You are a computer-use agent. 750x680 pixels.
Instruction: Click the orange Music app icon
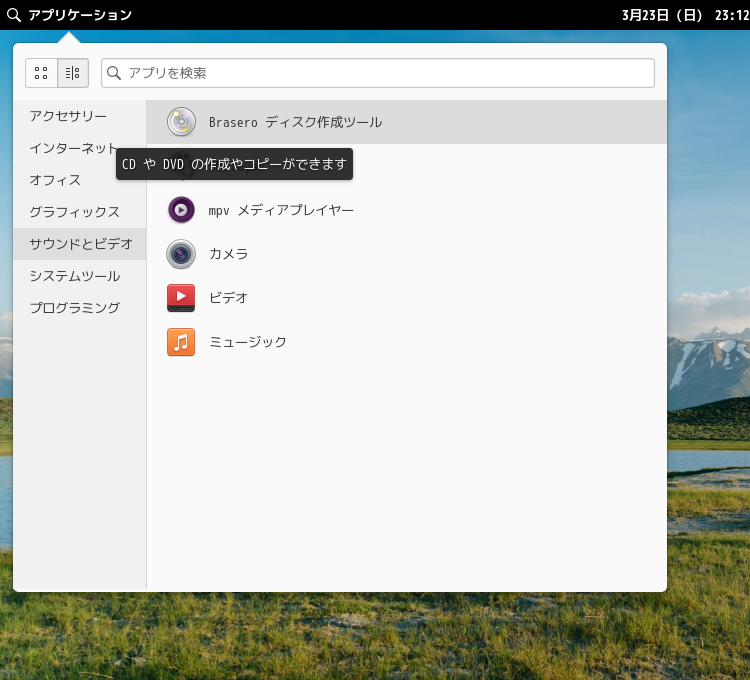(x=181, y=341)
